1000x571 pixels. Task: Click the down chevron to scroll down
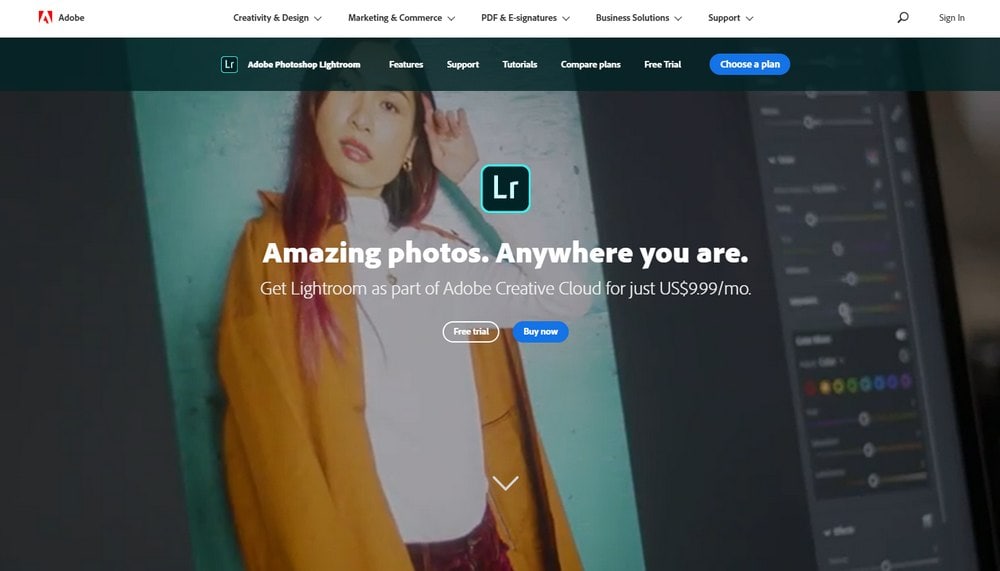pyautogui.click(x=505, y=483)
